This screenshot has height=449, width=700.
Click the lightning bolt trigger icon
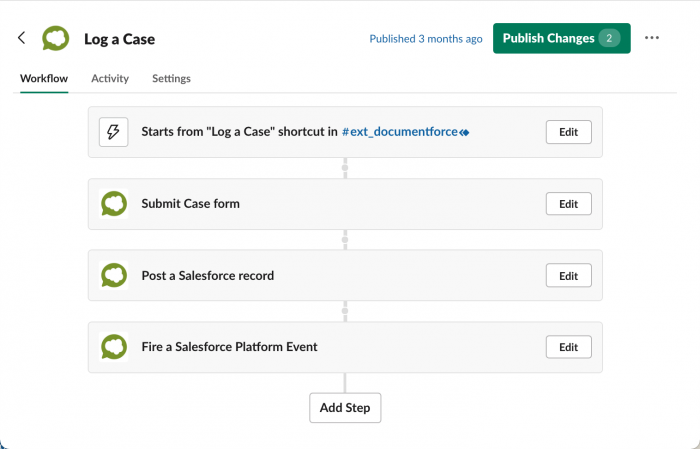[x=113, y=132]
